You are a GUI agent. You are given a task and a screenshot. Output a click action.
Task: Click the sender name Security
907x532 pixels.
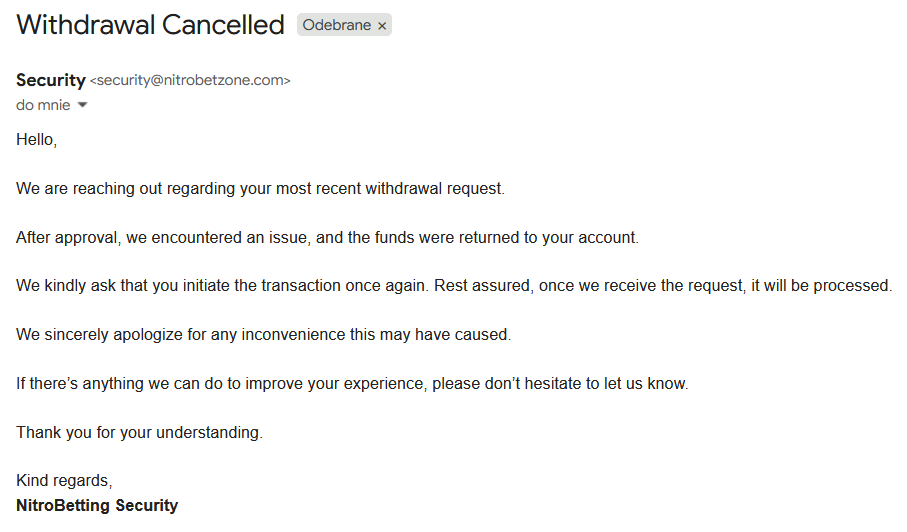50,81
